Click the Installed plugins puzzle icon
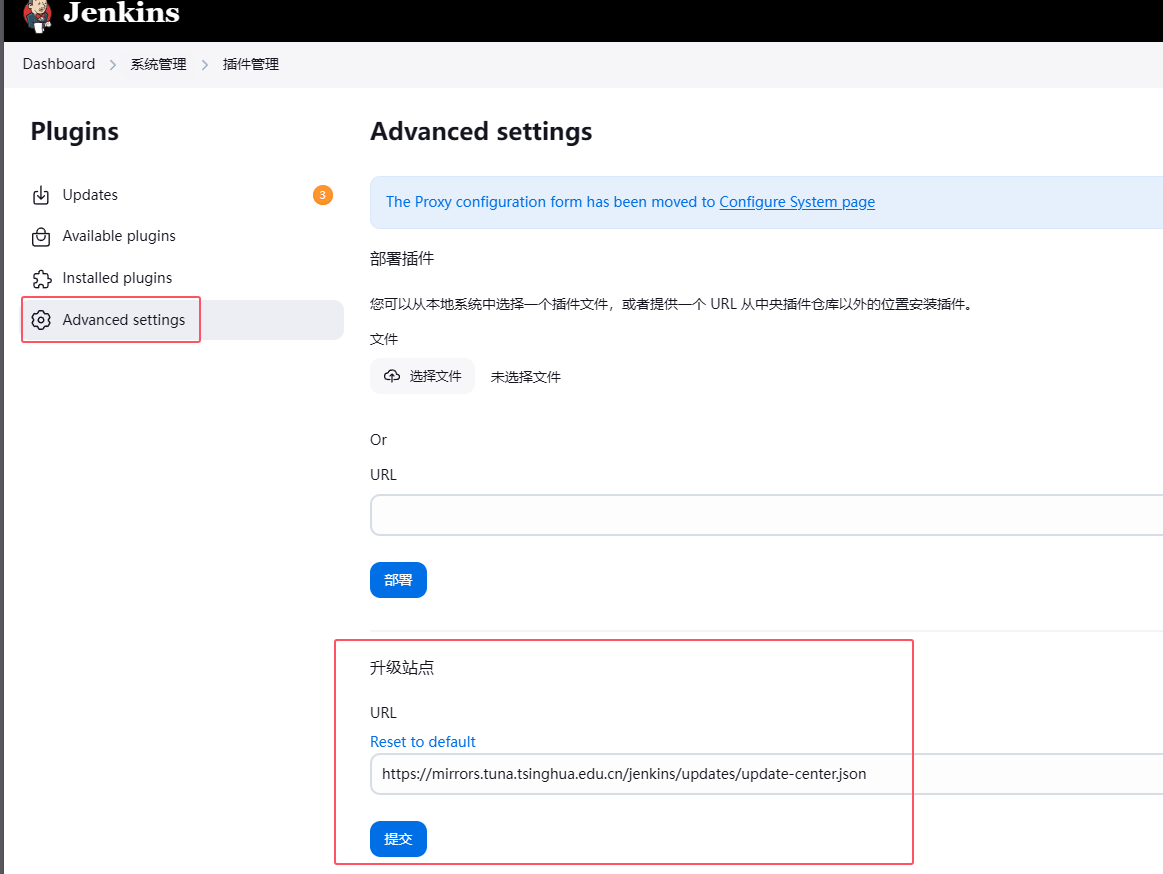The width and height of the screenshot is (1163, 874). 42,279
